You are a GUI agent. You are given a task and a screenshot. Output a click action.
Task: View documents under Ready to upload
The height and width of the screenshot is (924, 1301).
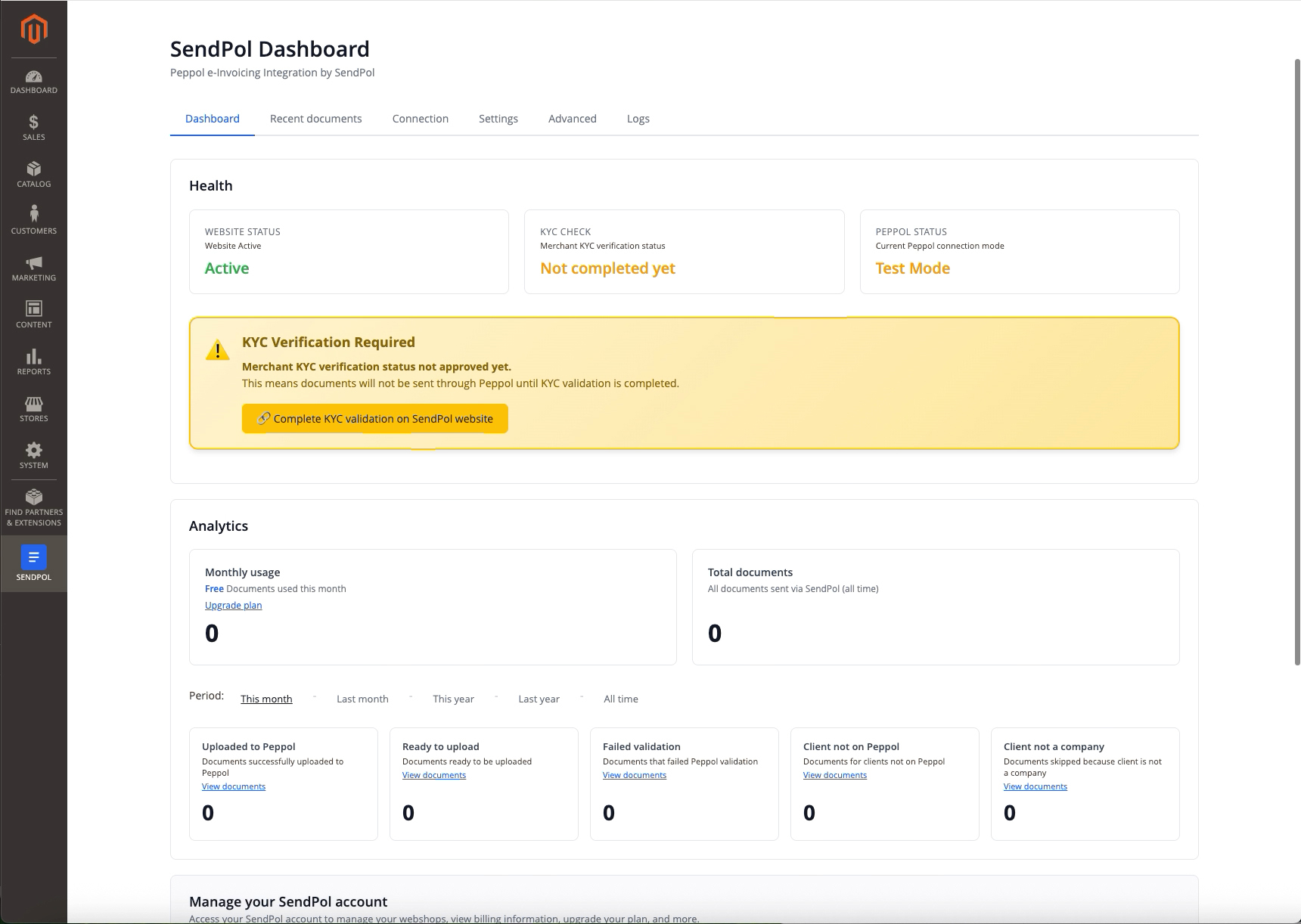434,775
